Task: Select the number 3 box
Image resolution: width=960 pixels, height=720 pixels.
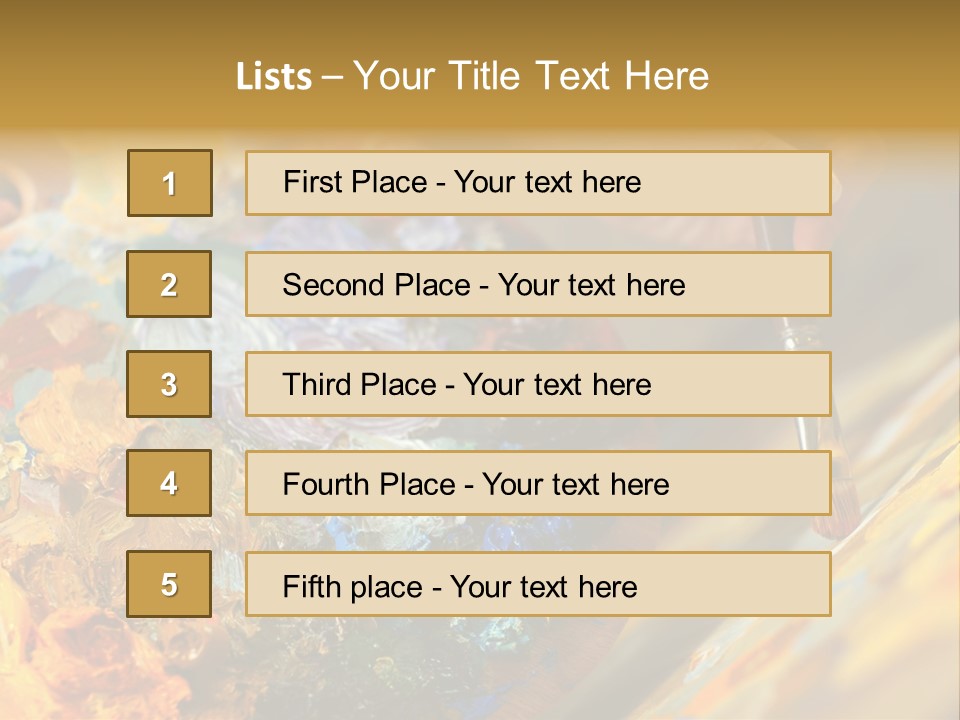Action: [x=169, y=384]
